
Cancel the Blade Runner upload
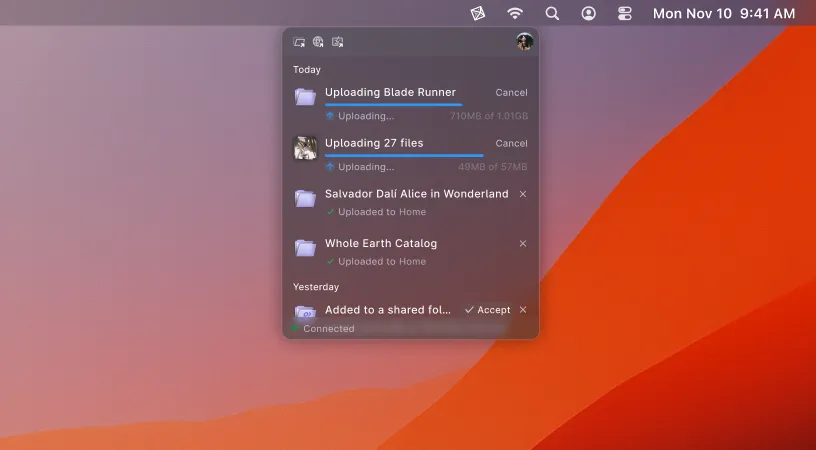pos(511,93)
